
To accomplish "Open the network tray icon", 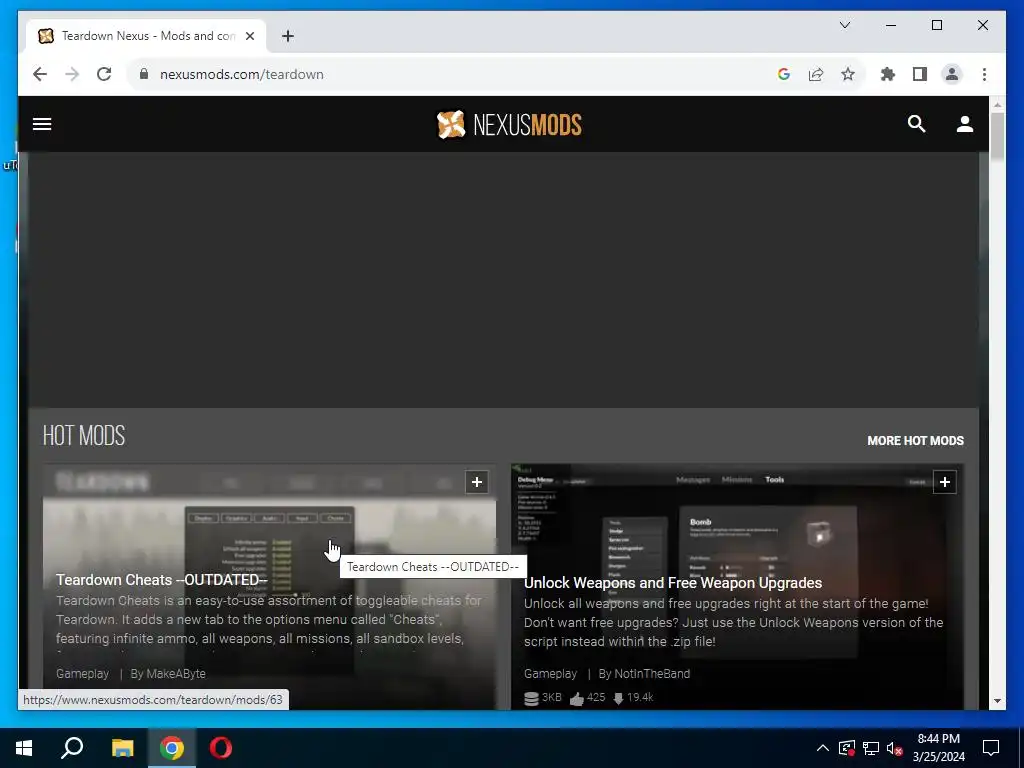I will coord(871,748).
